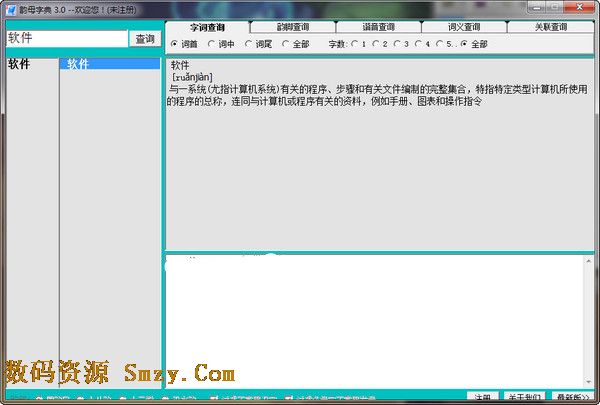
Task: Click the 查询 search button
Action: click(x=145, y=39)
